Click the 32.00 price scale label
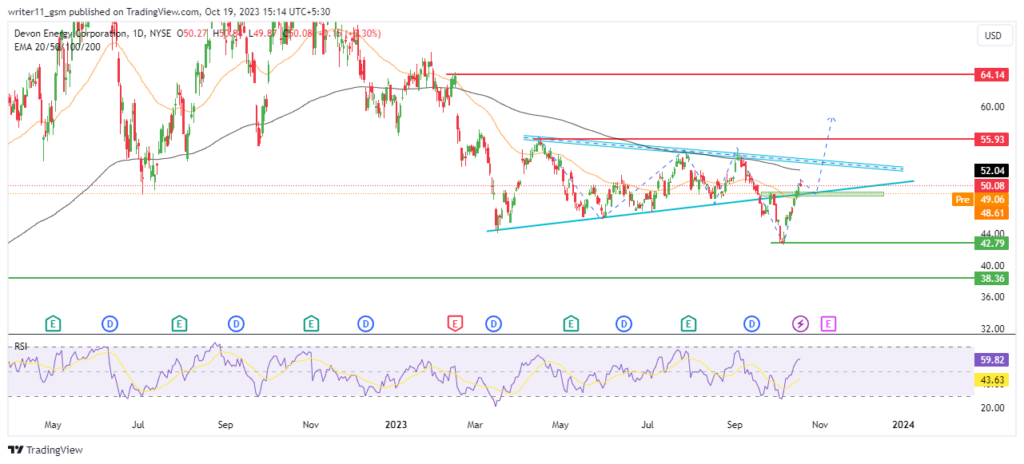 pyautogui.click(x=991, y=329)
